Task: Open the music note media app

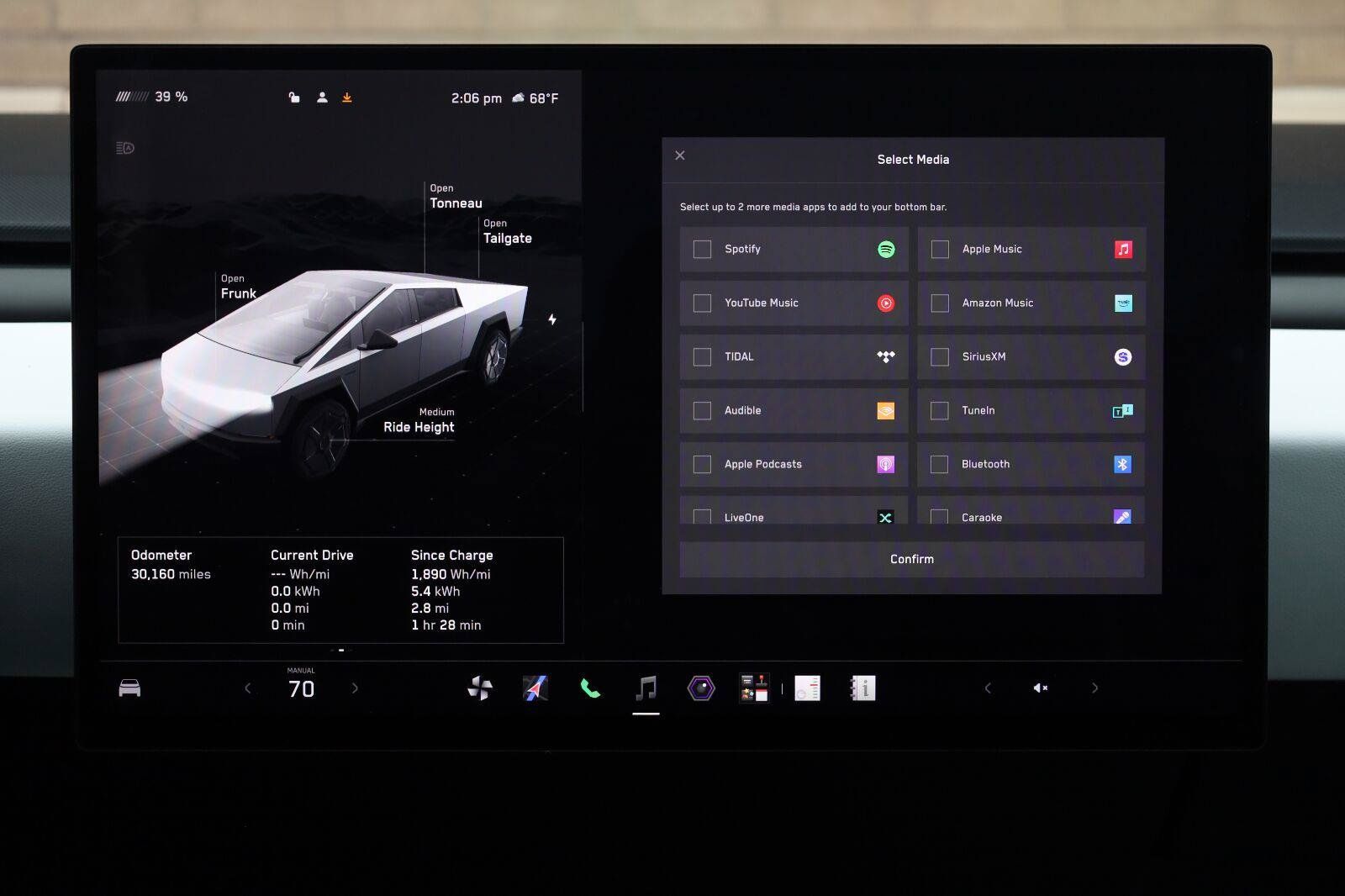Action: pos(646,688)
